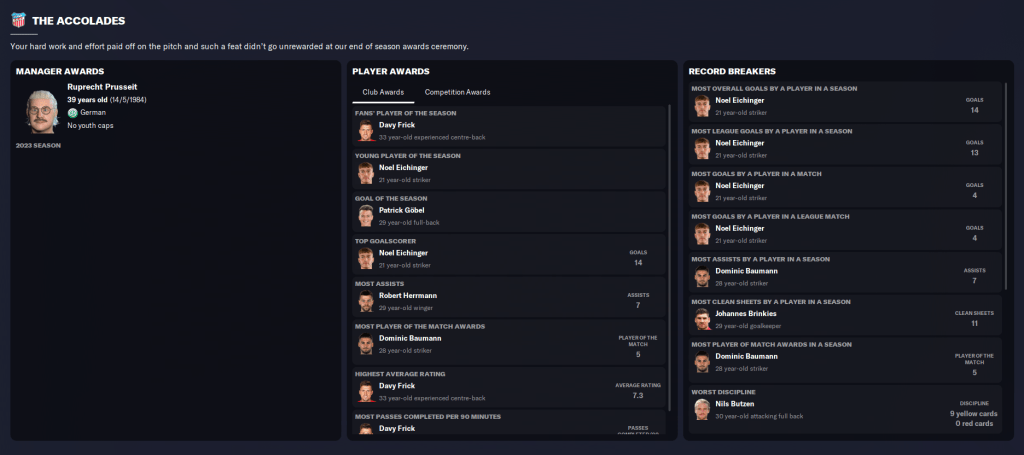Click Davy Frick's face in Highest Average Rating
The height and width of the screenshot is (455, 1024).
366,391
